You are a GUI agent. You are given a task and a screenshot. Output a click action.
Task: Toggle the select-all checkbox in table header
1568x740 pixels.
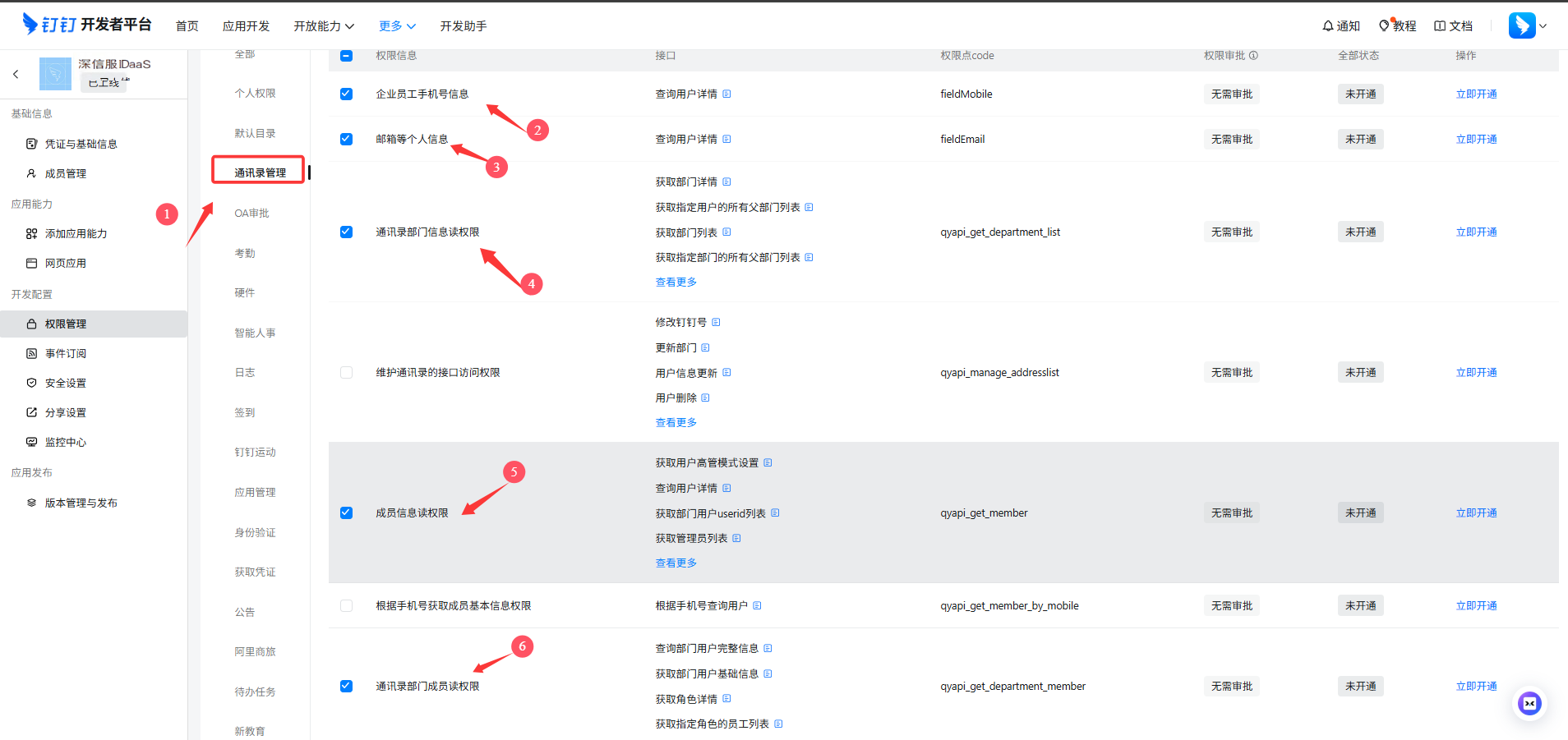click(x=346, y=56)
